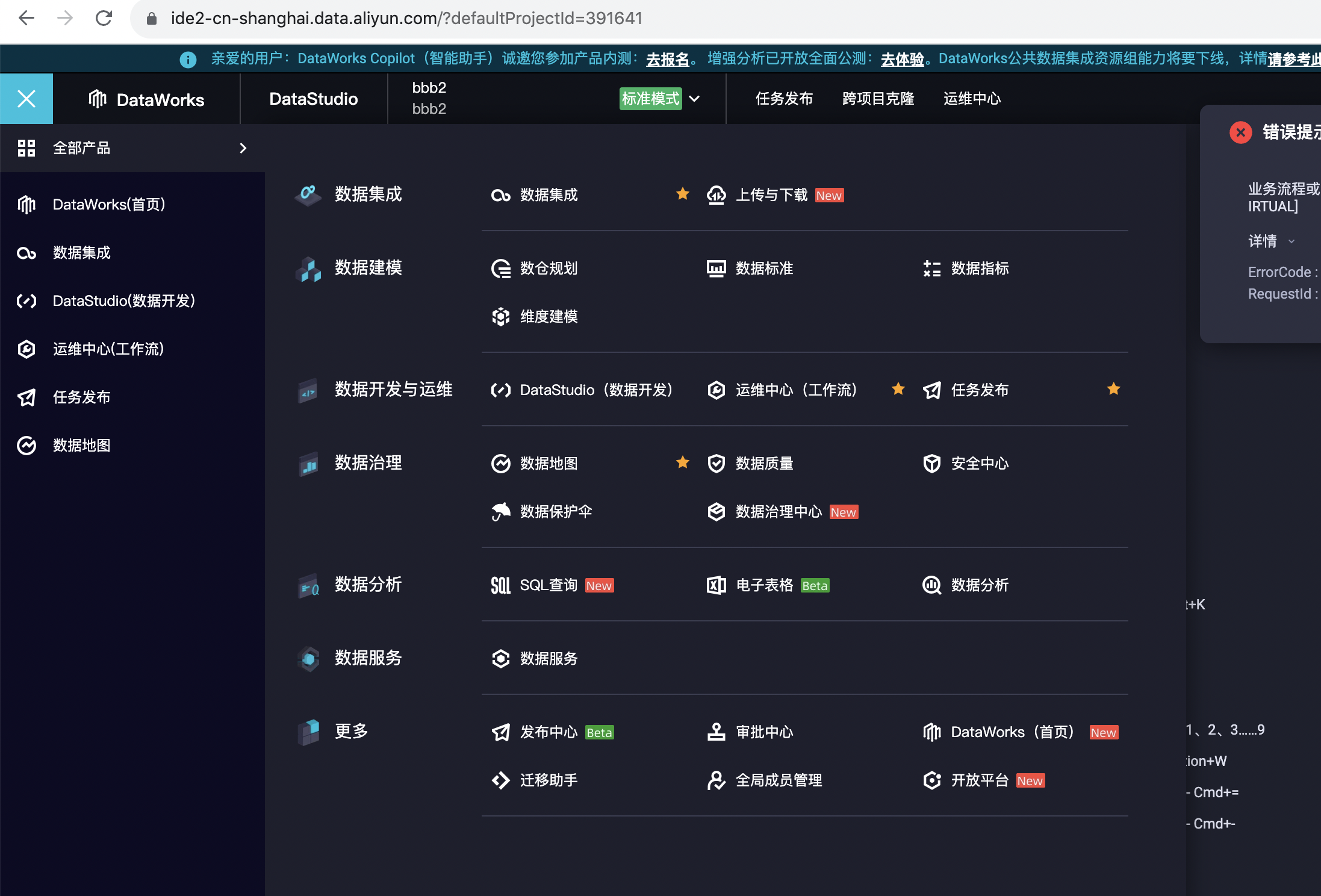Screen dimensions: 1321x896
Task: Open 全局成员管理 user icon
Action: click(716, 780)
